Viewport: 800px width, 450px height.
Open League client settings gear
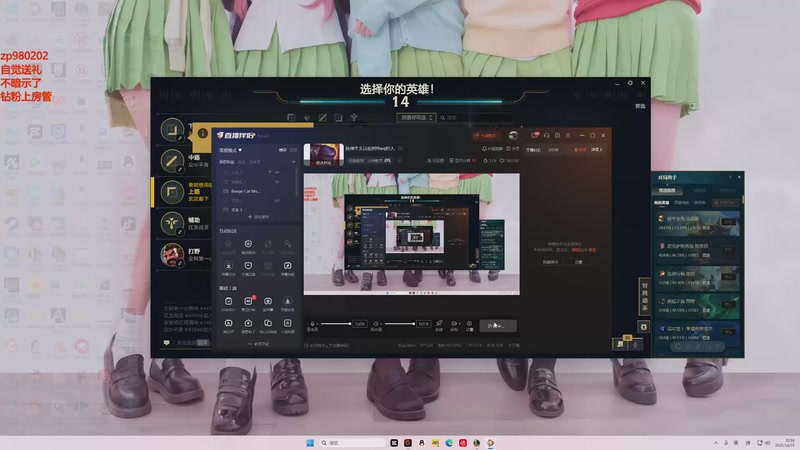click(x=630, y=83)
